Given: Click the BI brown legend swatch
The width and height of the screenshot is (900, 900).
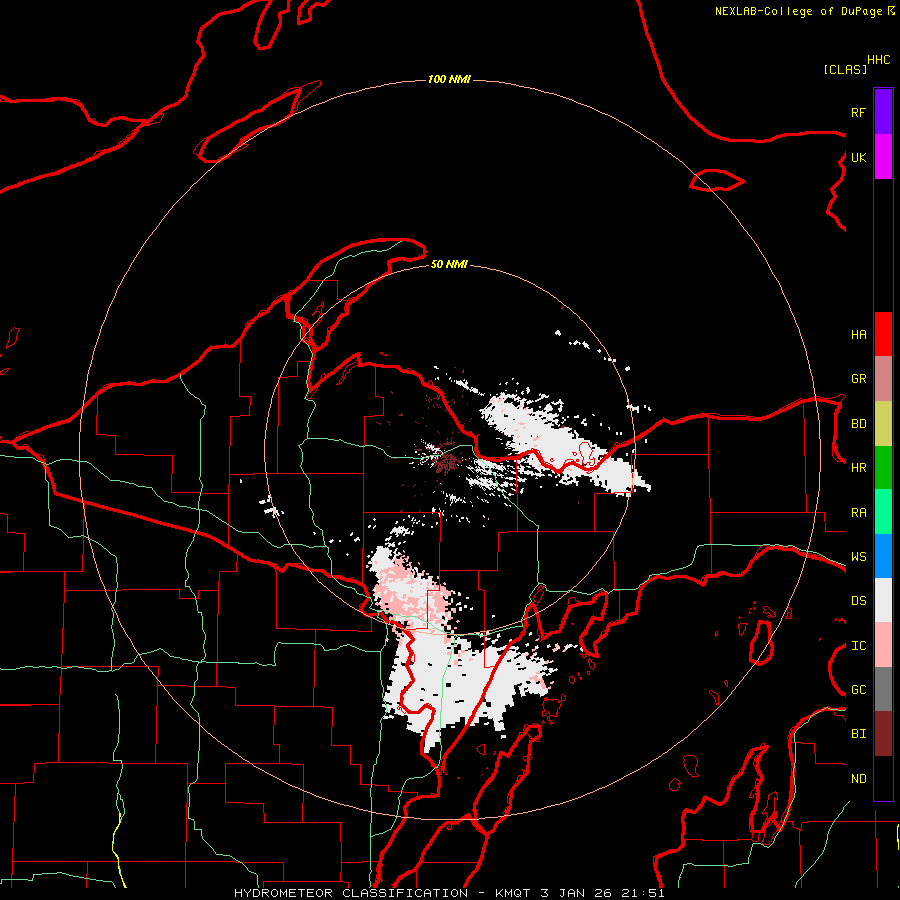Looking at the screenshot, I should 883,734.
